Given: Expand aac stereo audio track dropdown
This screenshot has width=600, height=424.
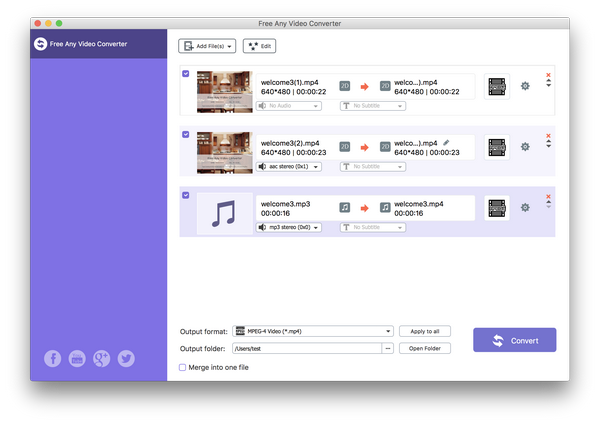Looking at the screenshot, I should [289, 166].
